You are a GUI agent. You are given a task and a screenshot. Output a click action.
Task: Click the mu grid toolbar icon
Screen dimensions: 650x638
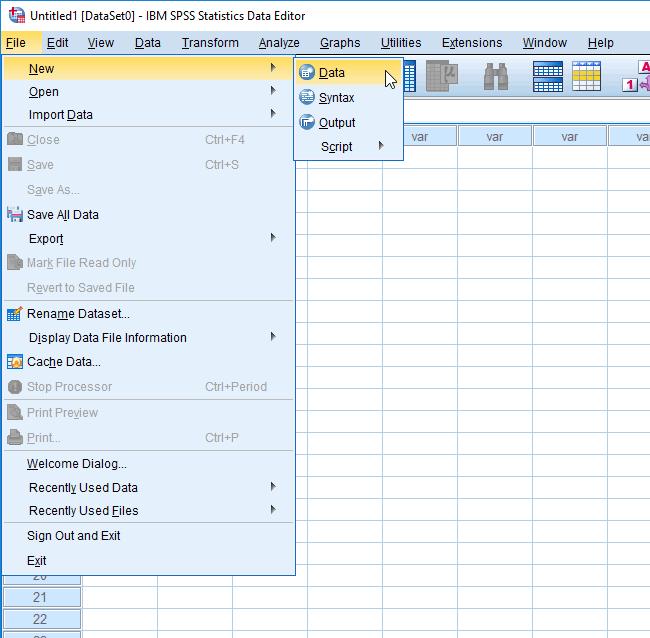pyautogui.click(x=442, y=76)
